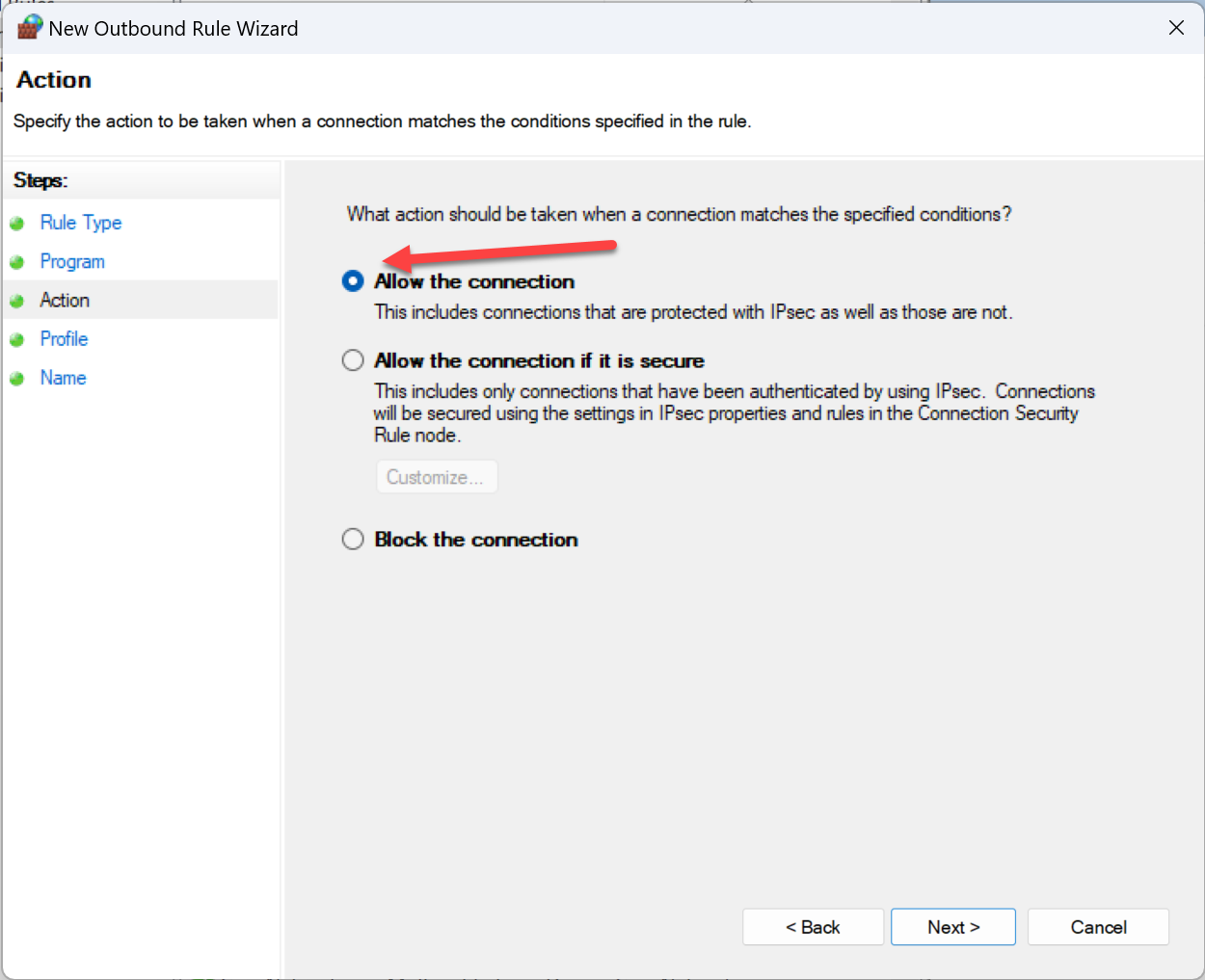Click the firewall wizard icon in title bar
Viewport: 1205px width, 980px height.
pyautogui.click(x=30, y=27)
